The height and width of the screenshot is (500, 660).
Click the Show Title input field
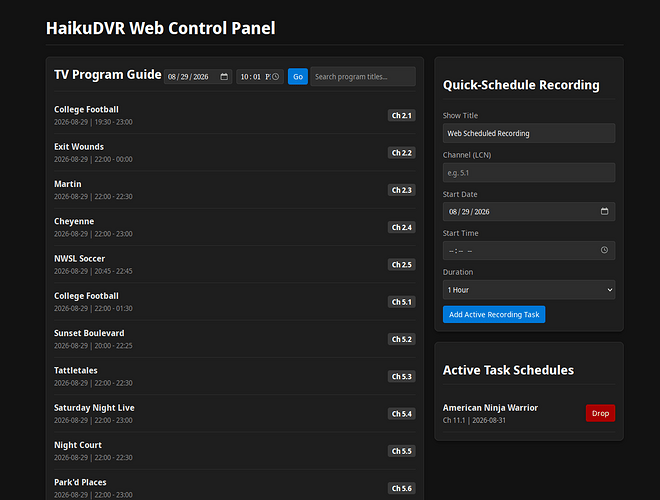click(x=529, y=133)
